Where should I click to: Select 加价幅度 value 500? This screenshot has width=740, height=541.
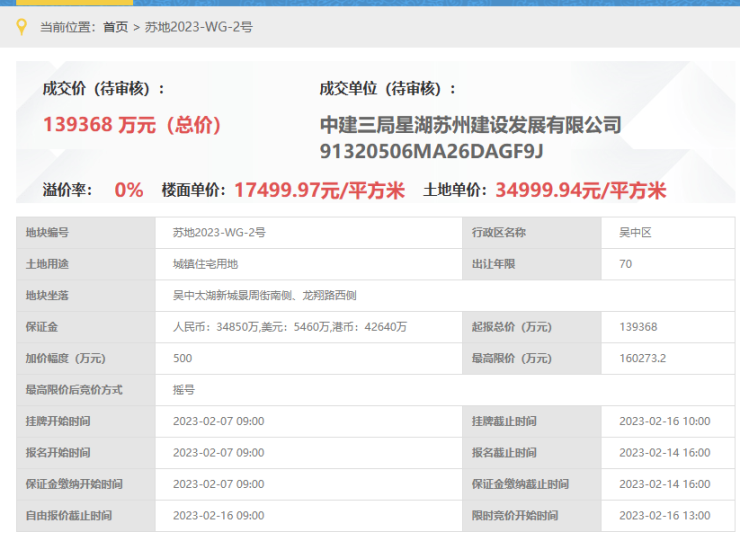[183, 358]
